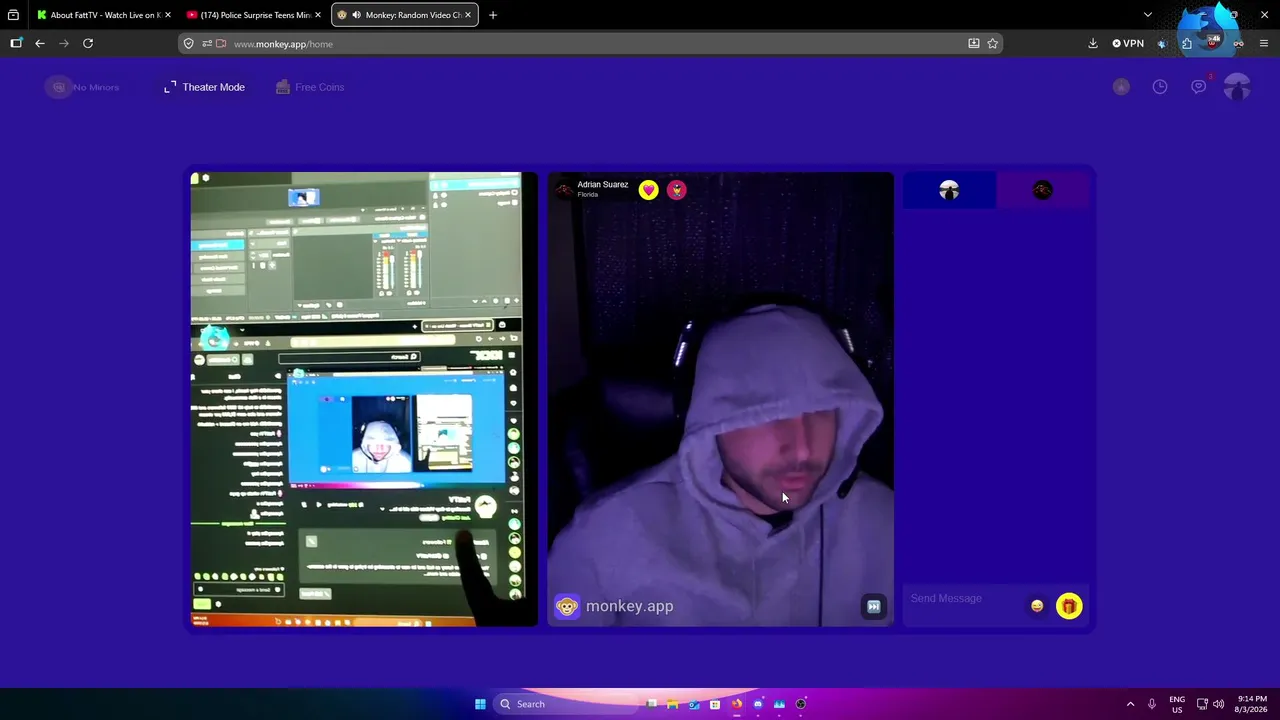
Task: Click the yellow heart icon beside Adrian Suarez
Action: 649,190
